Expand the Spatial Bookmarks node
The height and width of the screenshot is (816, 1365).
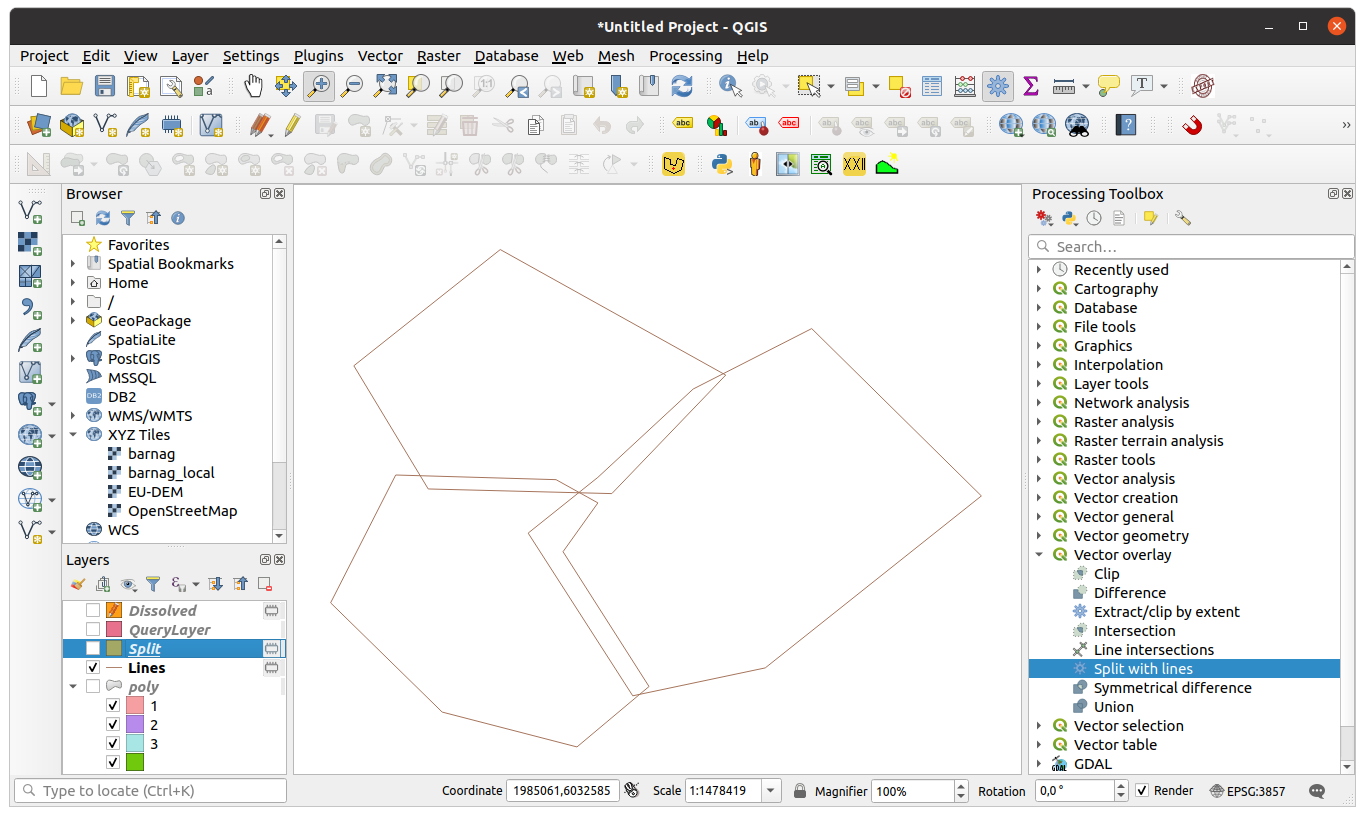pos(73,264)
